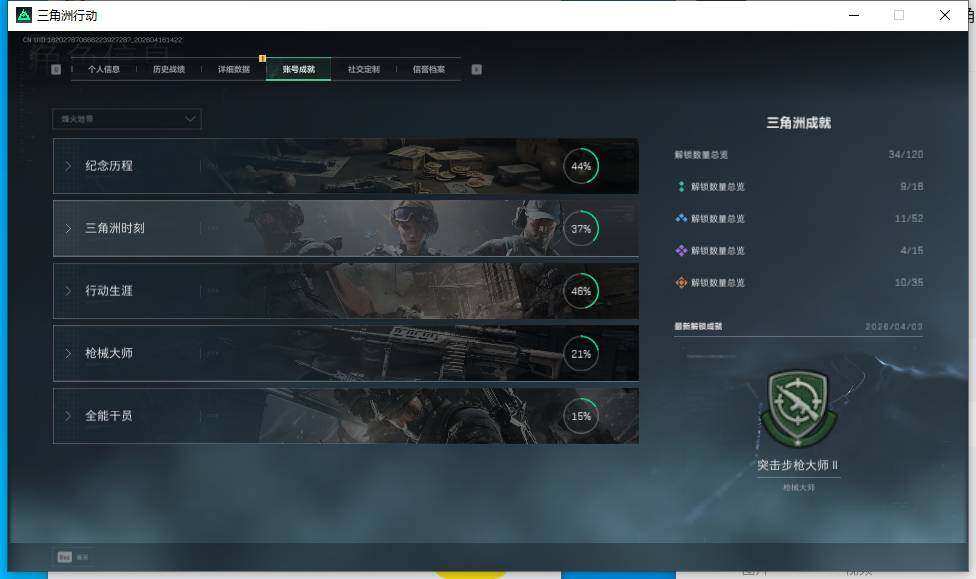Open the 个人信息 tab

103,69
